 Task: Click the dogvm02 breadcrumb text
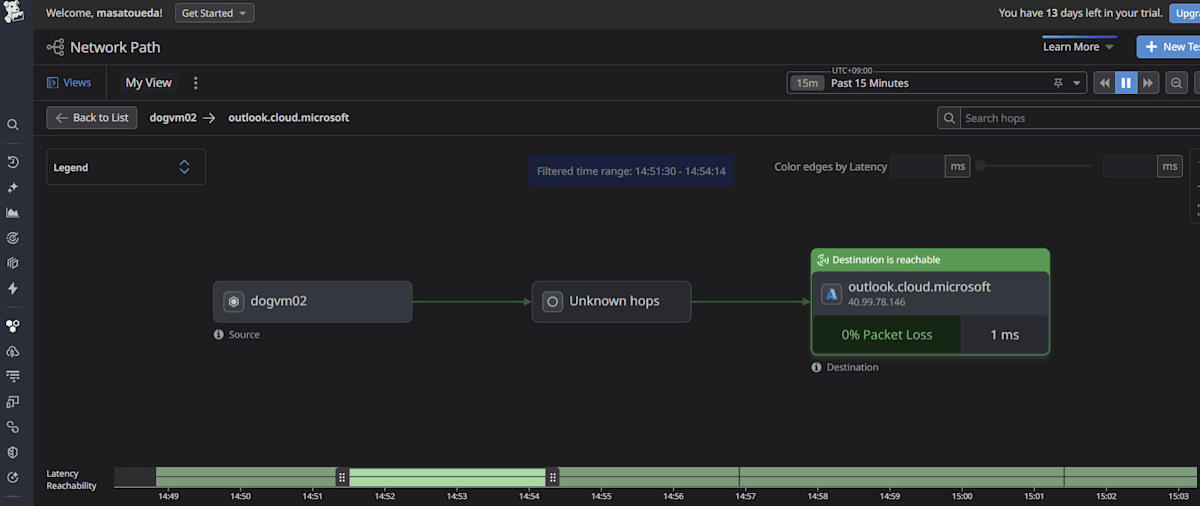coord(173,118)
